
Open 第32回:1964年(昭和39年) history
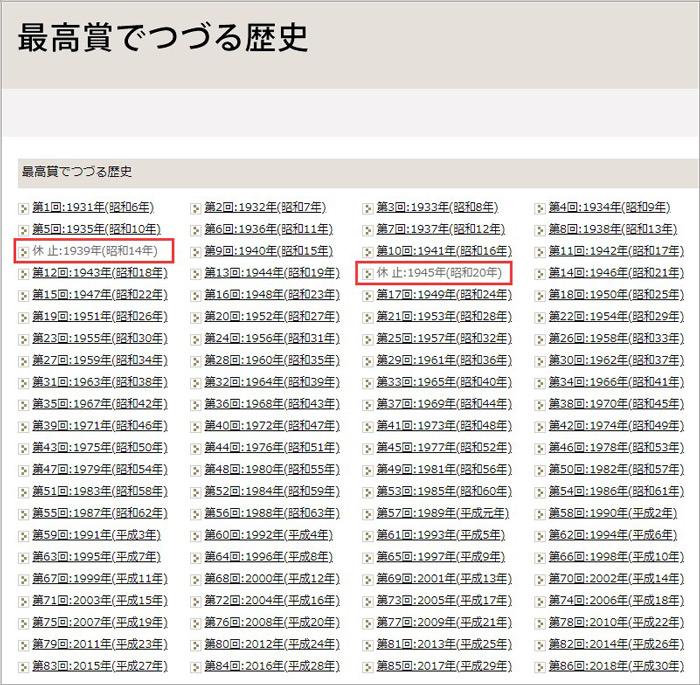272,382
